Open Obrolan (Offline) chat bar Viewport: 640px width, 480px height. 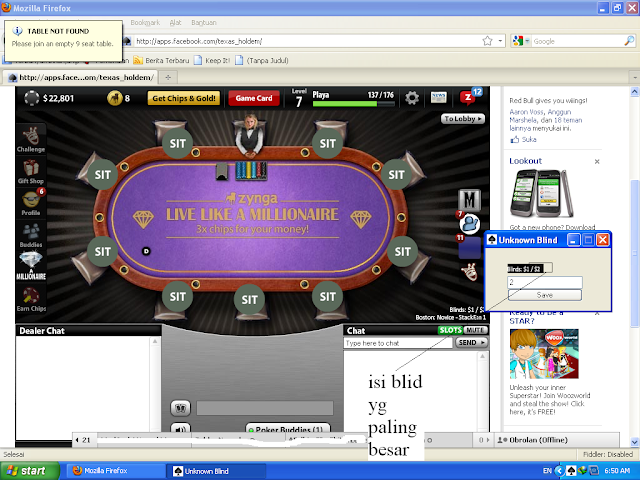(x=558, y=440)
